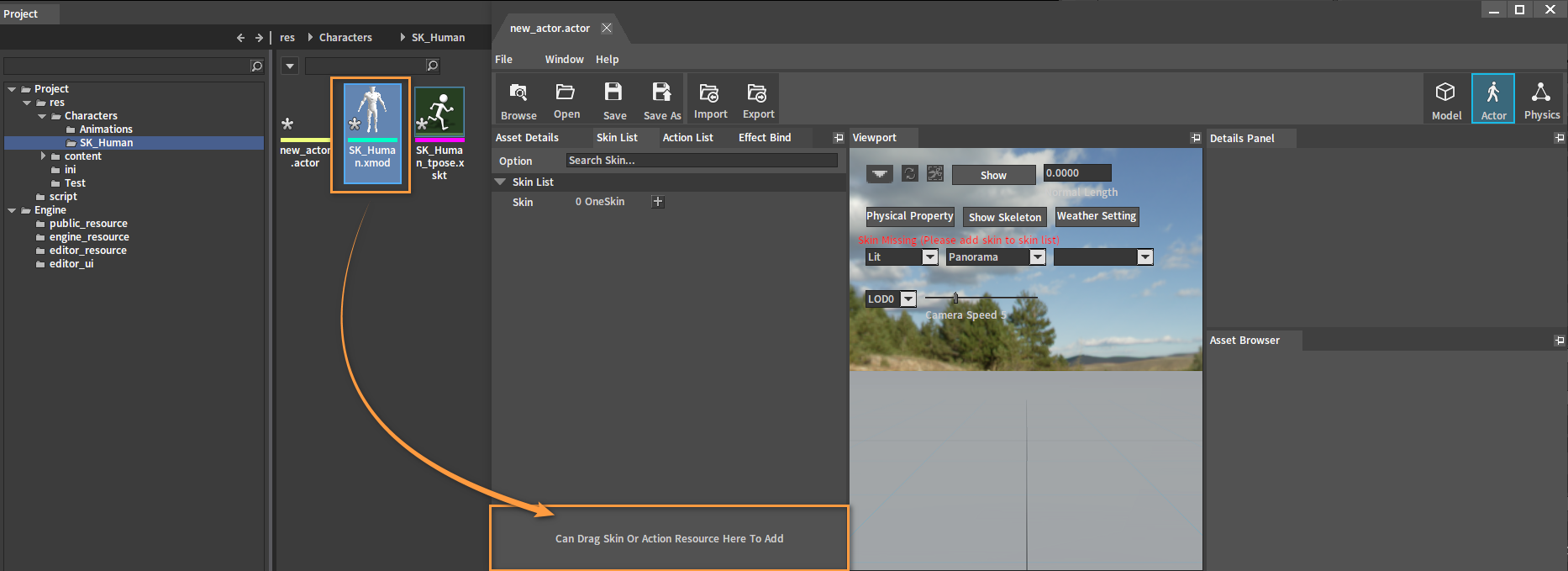Click the Browse toolbar icon
Image resolution: width=1568 pixels, height=571 pixels.
(518, 99)
